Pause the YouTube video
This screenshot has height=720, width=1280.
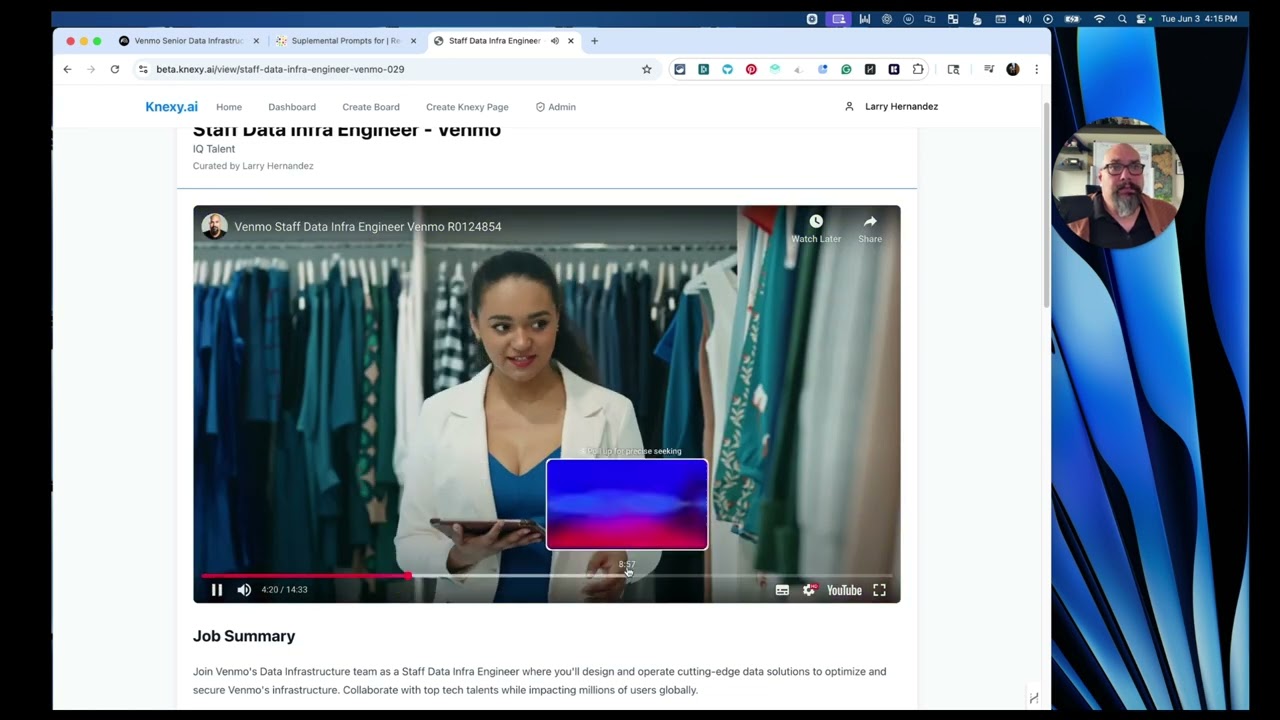coord(216,590)
